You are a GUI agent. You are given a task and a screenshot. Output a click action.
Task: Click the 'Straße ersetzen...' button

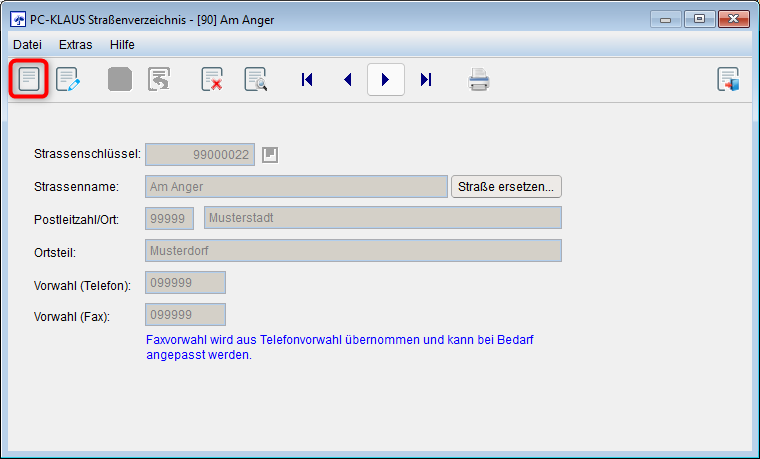[507, 186]
